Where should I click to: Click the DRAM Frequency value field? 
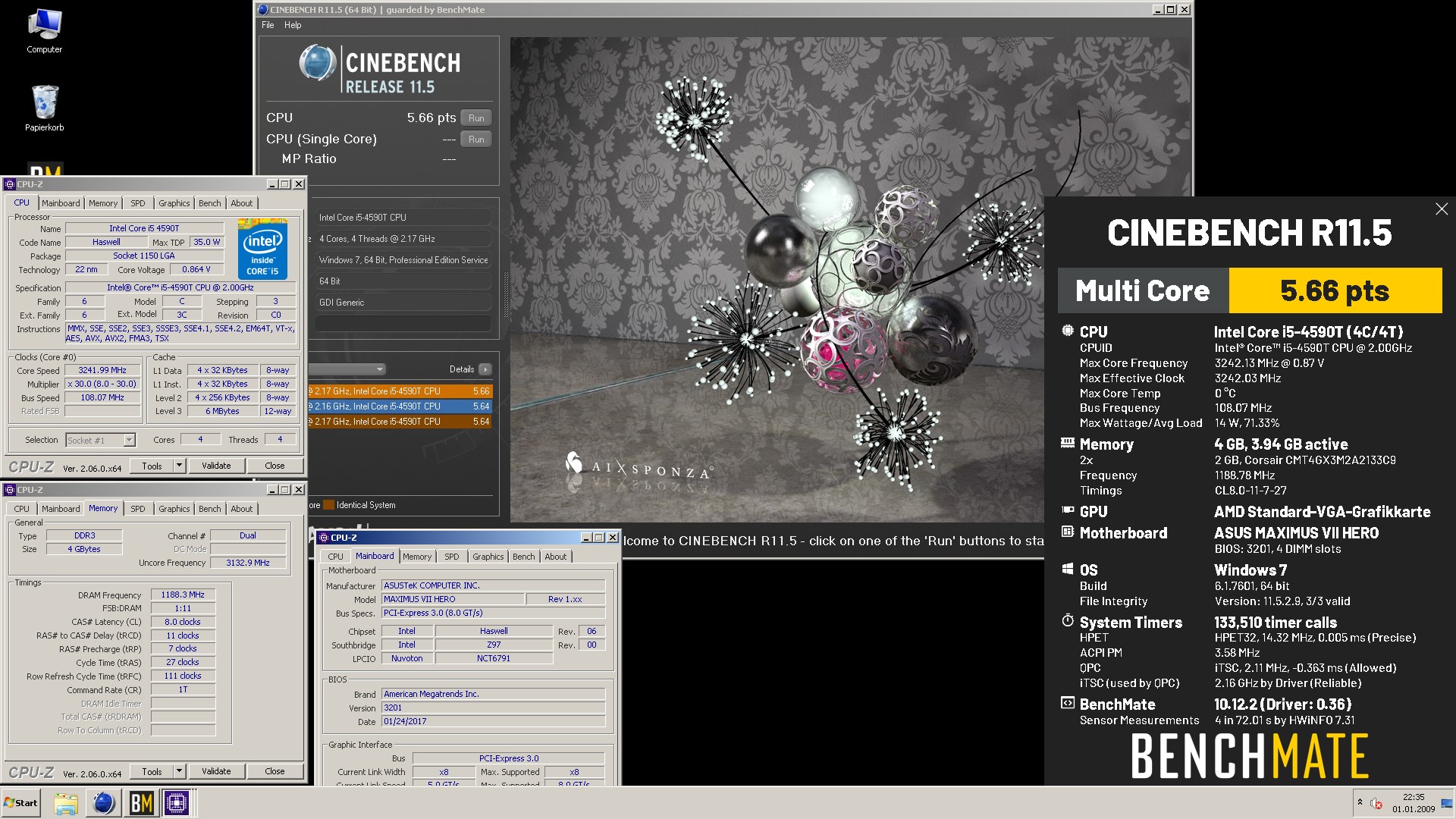click(183, 595)
